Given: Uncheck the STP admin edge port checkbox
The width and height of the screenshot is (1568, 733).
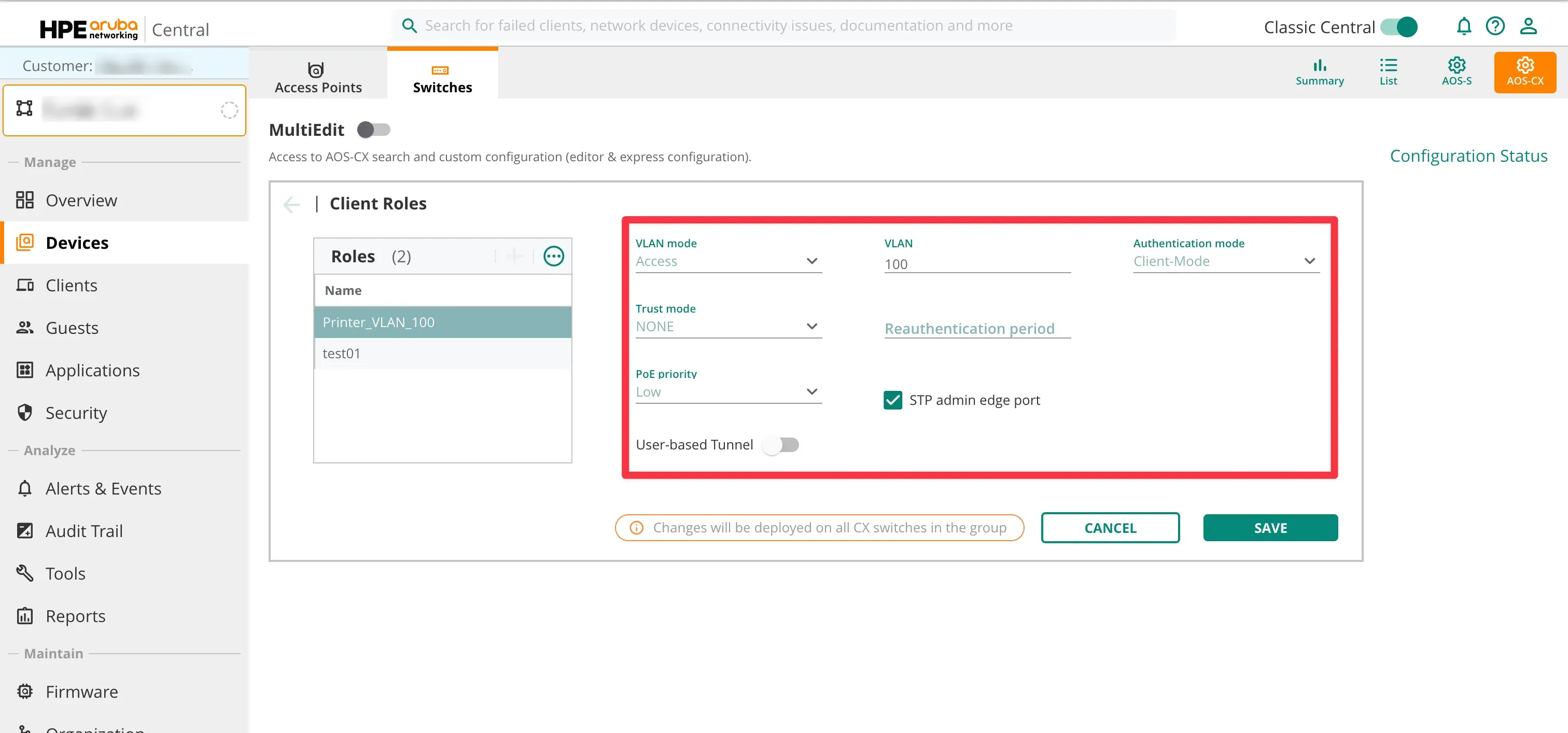Looking at the screenshot, I should pos(892,400).
